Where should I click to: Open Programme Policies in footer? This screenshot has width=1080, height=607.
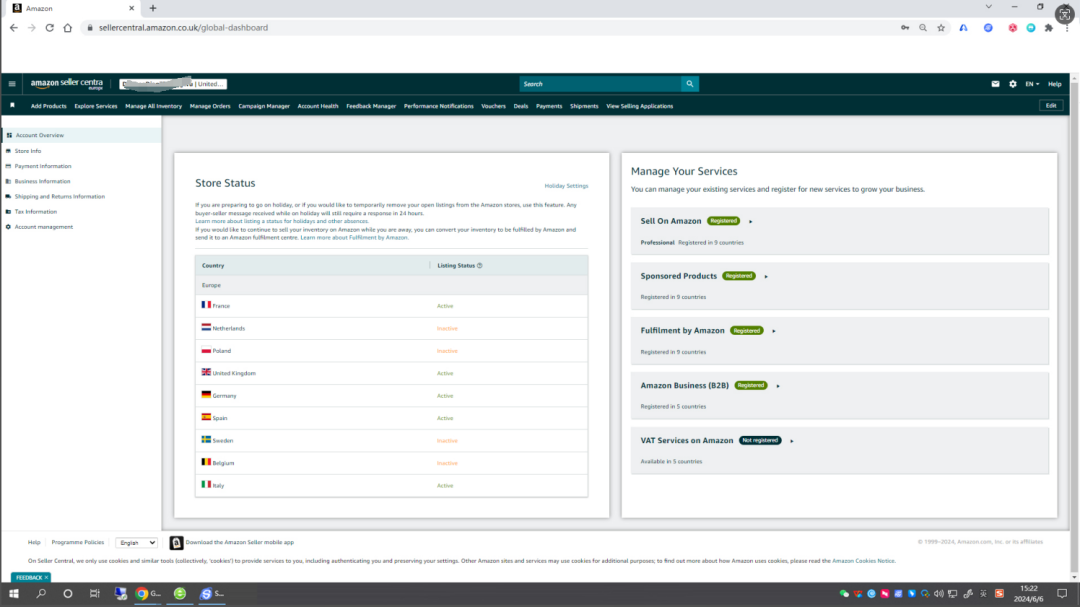coord(78,543)
